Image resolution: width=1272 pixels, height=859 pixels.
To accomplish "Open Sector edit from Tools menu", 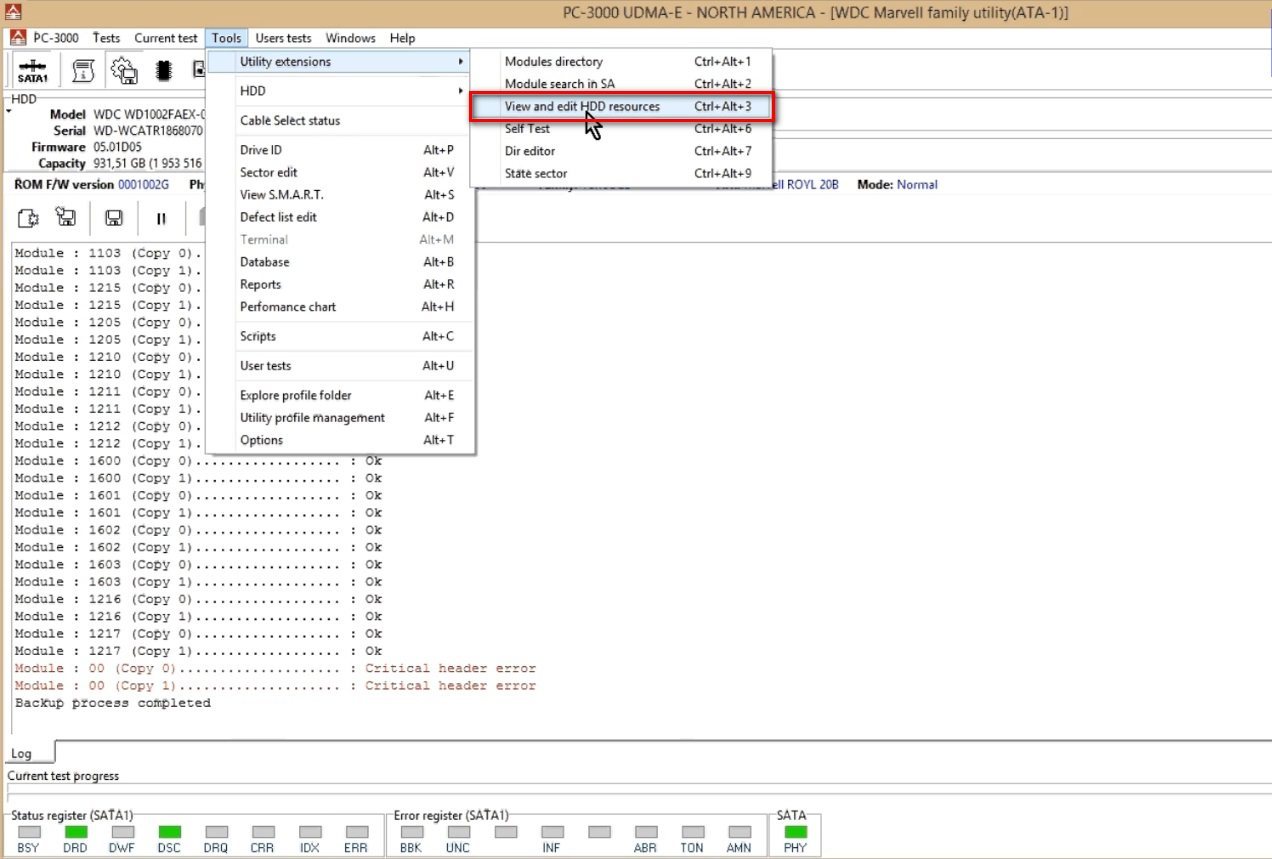I will [x=339, y=173].
